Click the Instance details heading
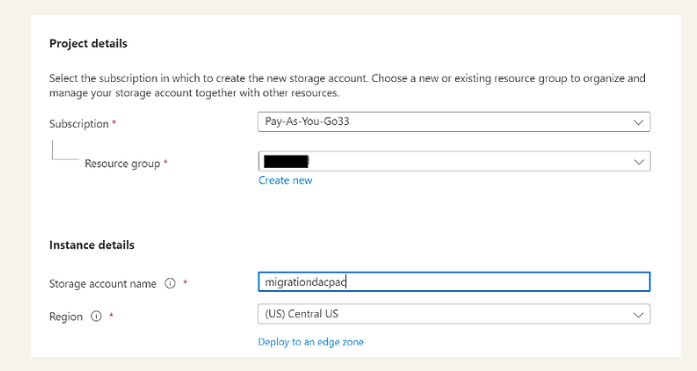 tap(92, 245)
